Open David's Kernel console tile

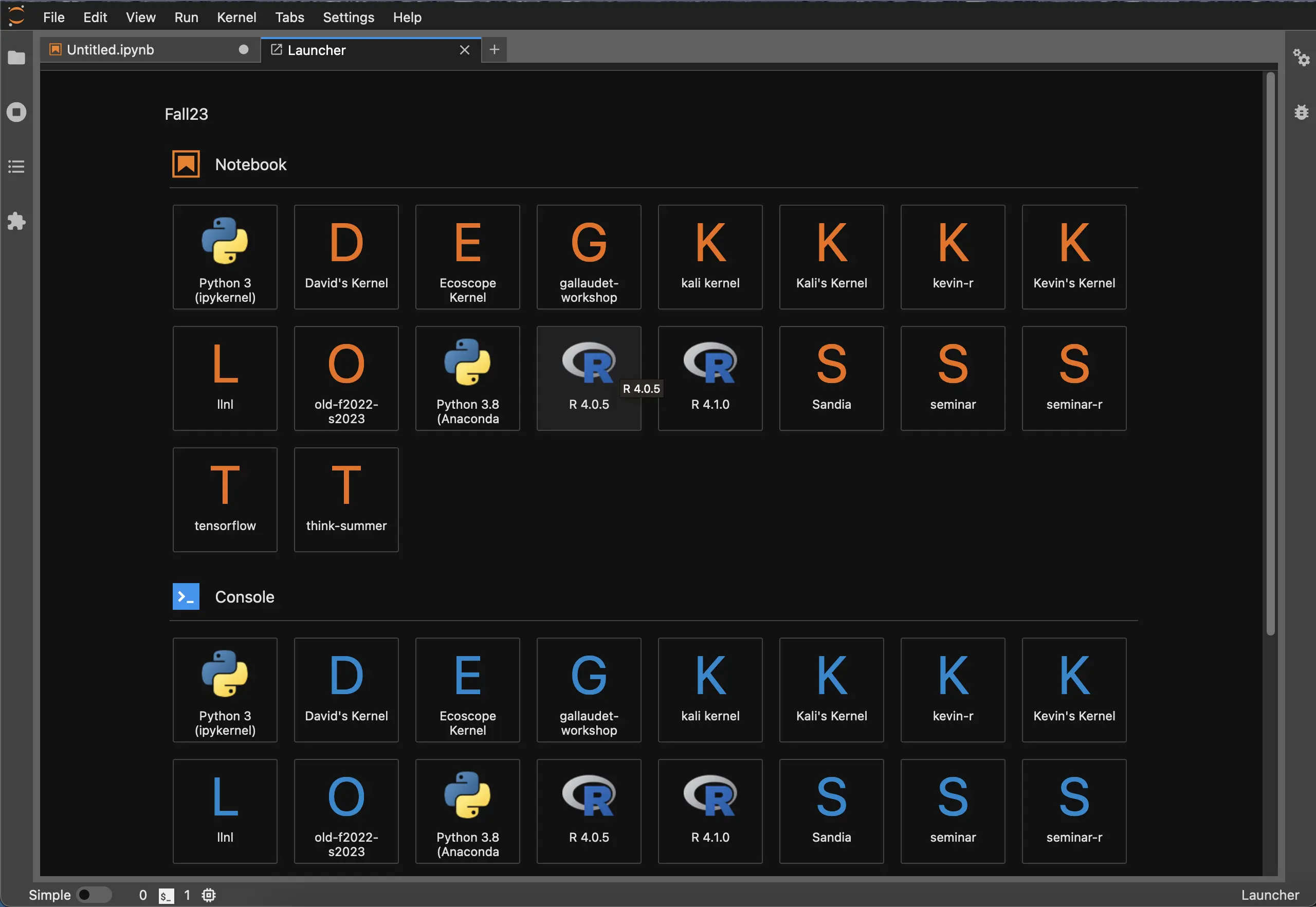click(346, 690)
